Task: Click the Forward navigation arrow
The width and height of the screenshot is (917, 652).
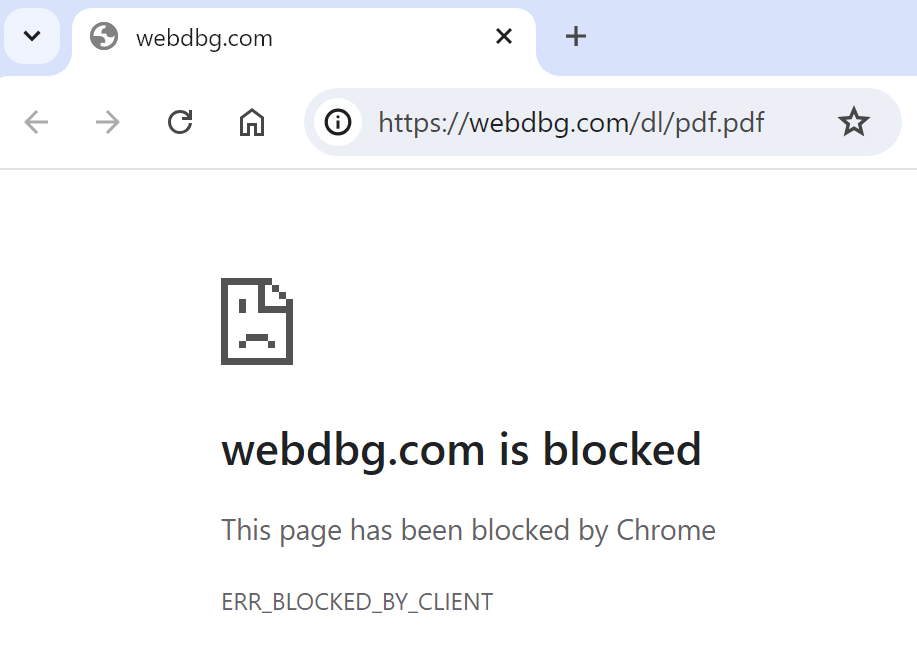Action: click(108, 122)
